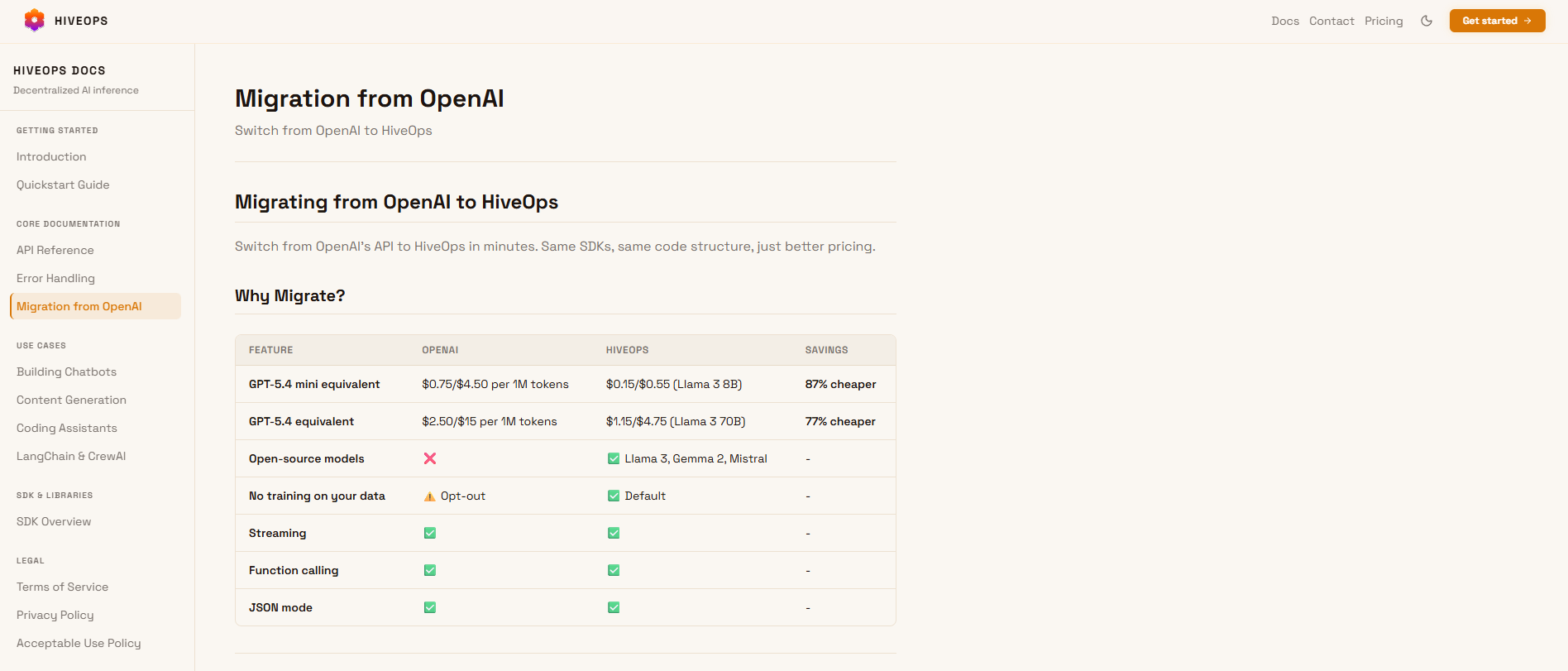Open the Introduction page in sidebar
The height and width of the screenshot is (671, 1568).
click(51, 156)
